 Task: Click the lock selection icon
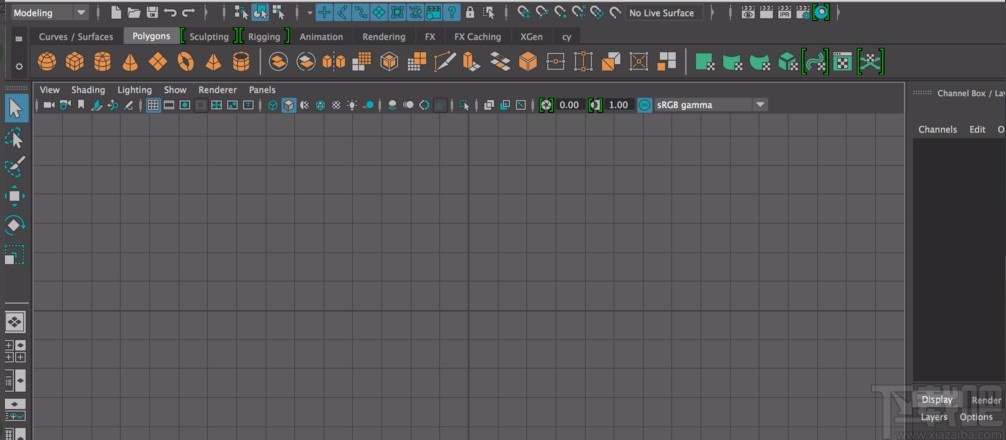tap(470, 12)
